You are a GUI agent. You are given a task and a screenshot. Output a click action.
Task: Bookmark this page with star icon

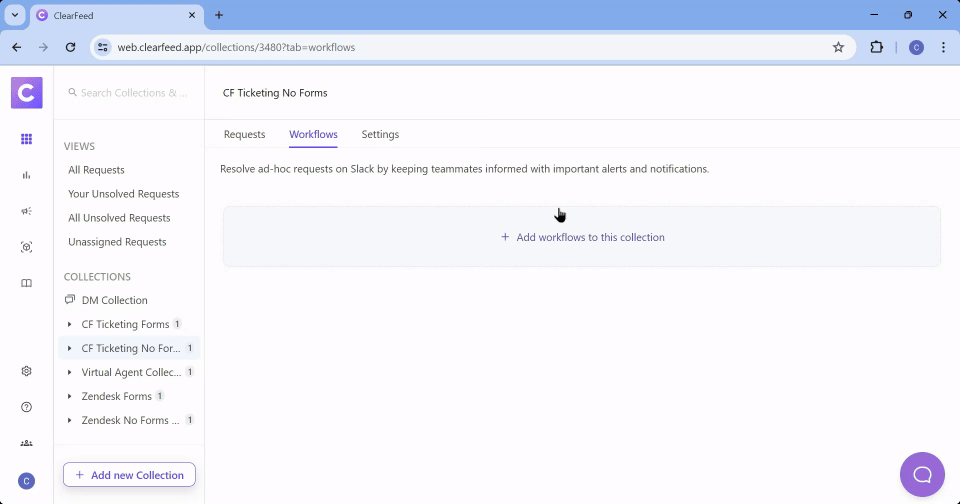[838, 47]
